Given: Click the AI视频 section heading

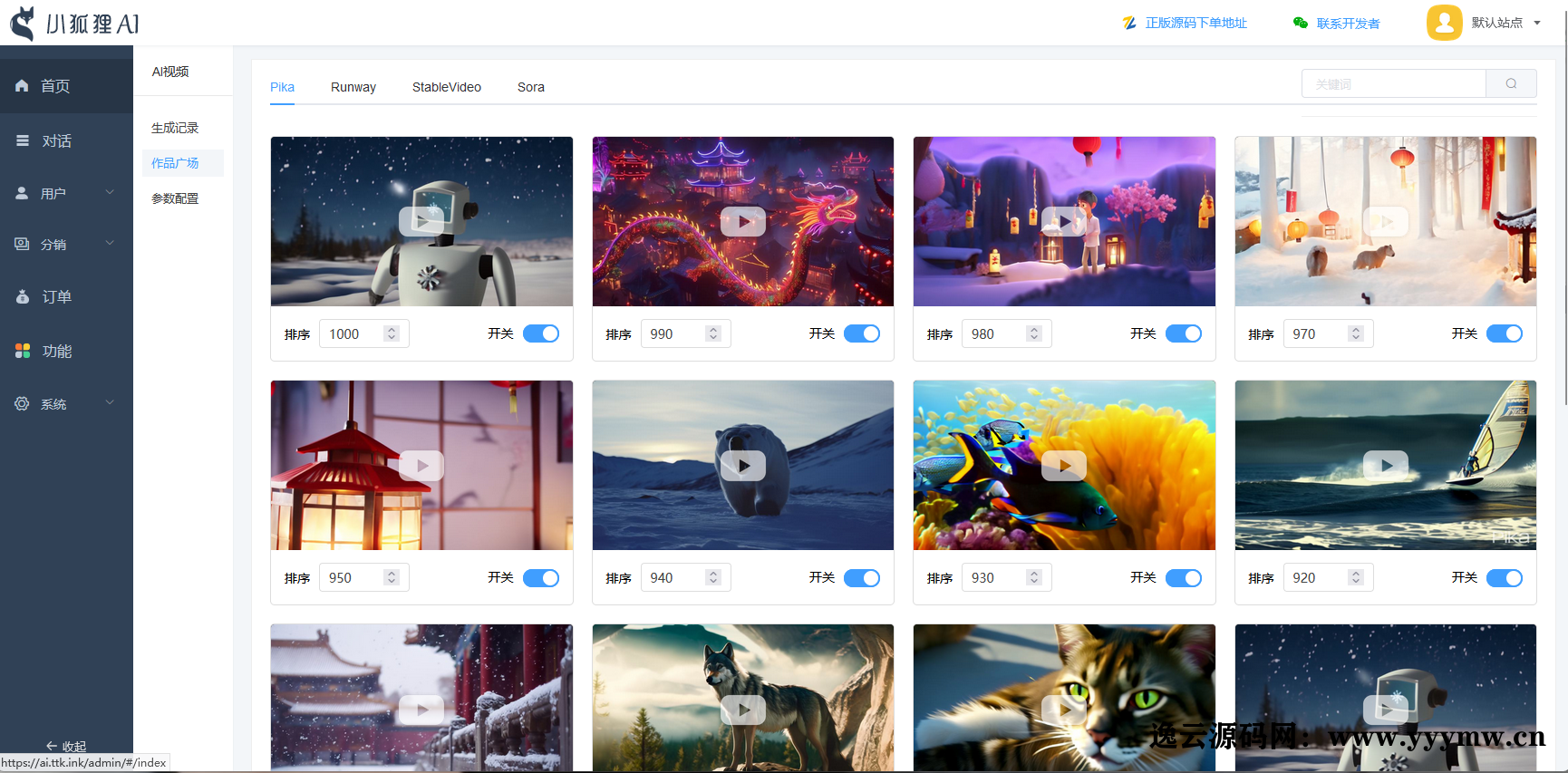Looking at the screenshot, I should tap(170, 72).
